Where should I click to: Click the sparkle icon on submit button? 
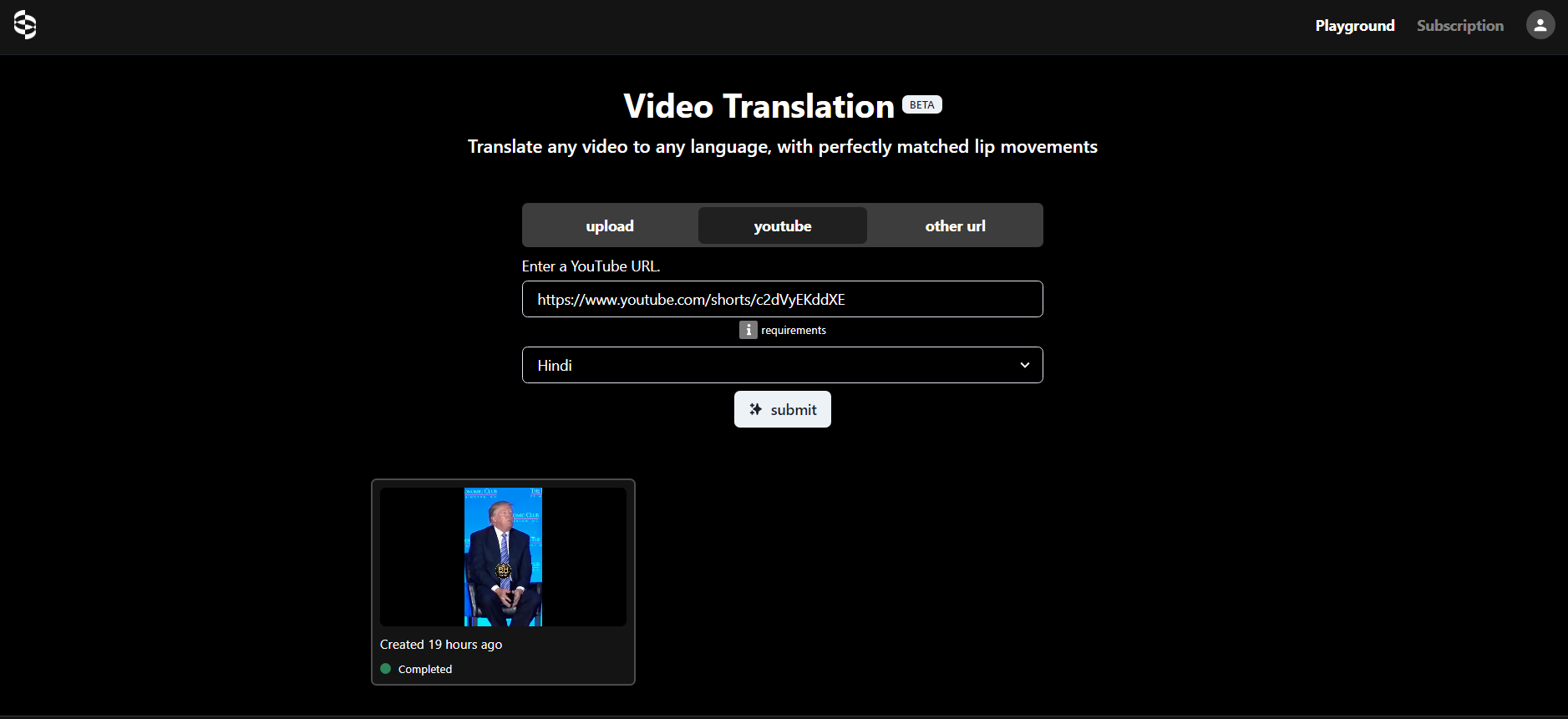[756, 409]
